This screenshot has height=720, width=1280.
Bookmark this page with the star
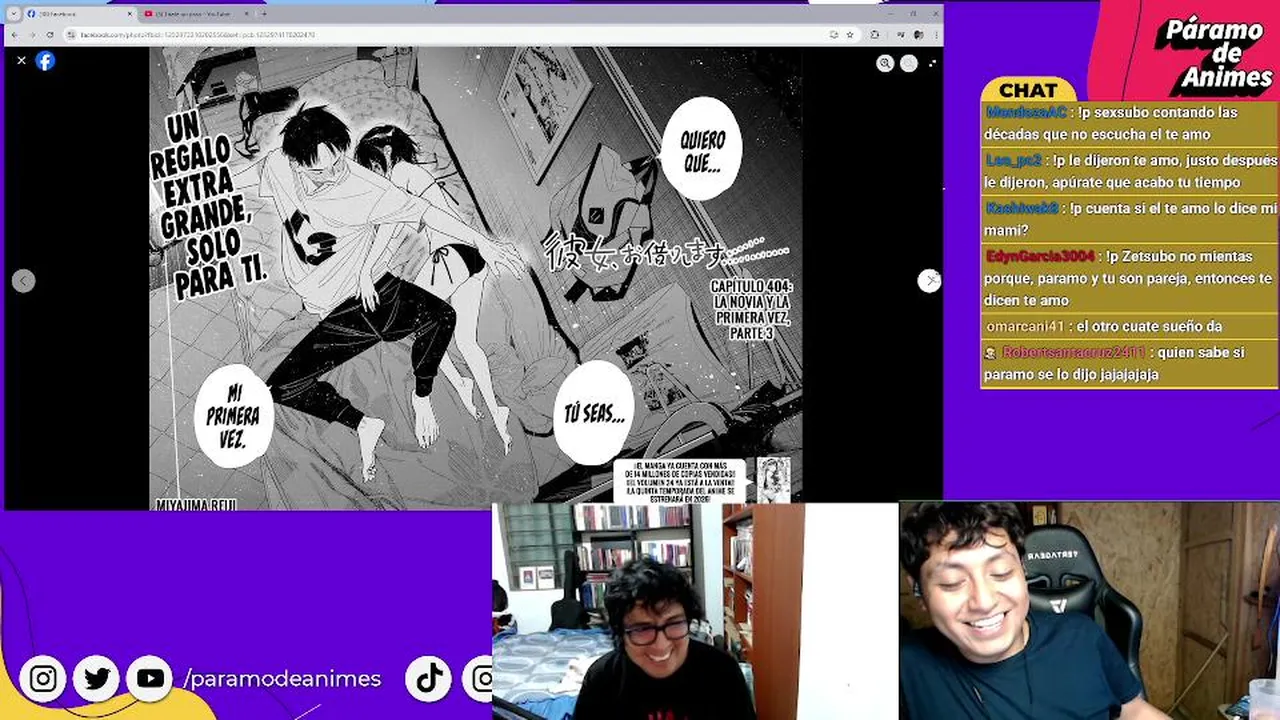tap(850, 34)
